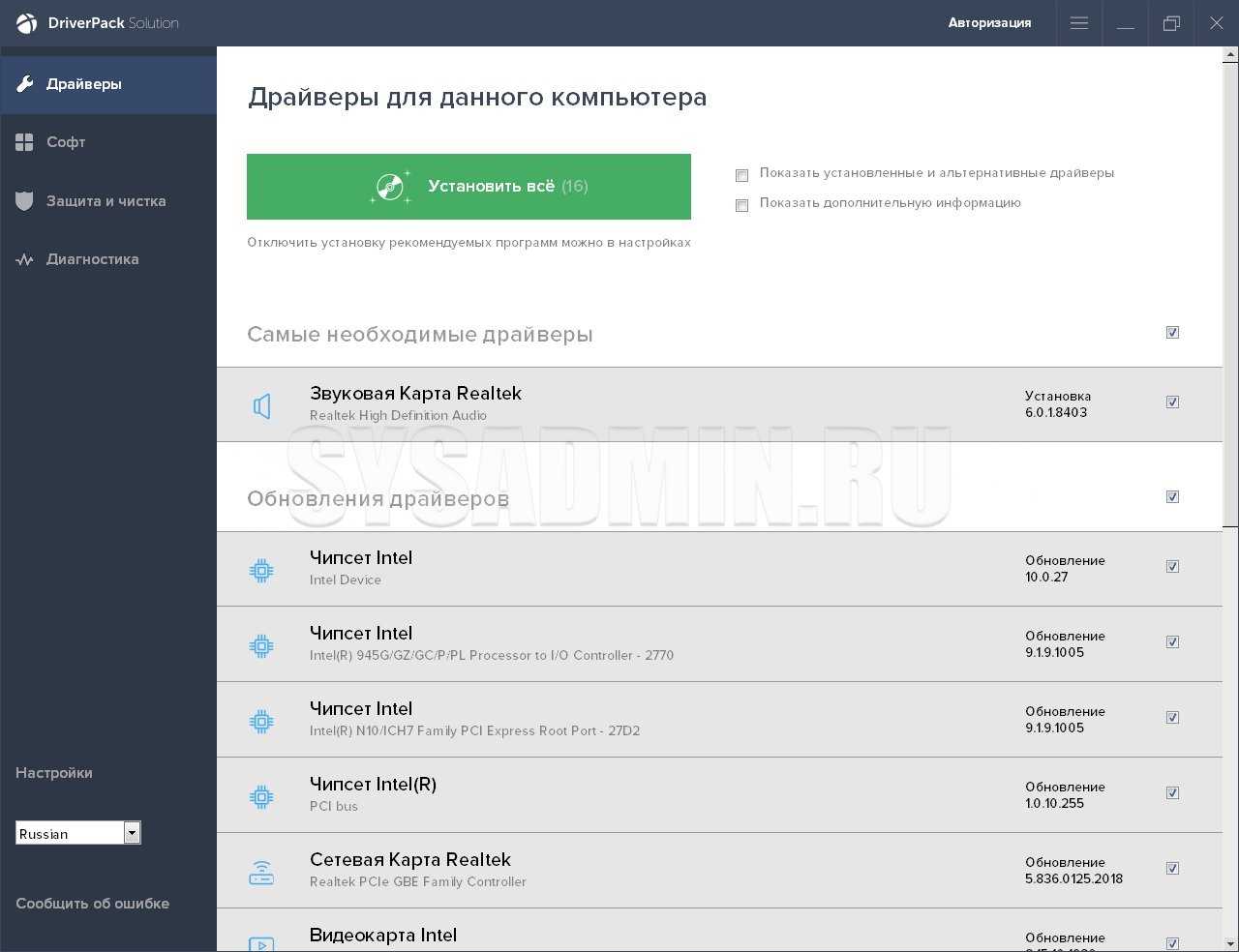Click the network icon for Realtek PCIe GBE
Image resolution: width=1239 pixels, height=952 pixels.
point(261,872)
